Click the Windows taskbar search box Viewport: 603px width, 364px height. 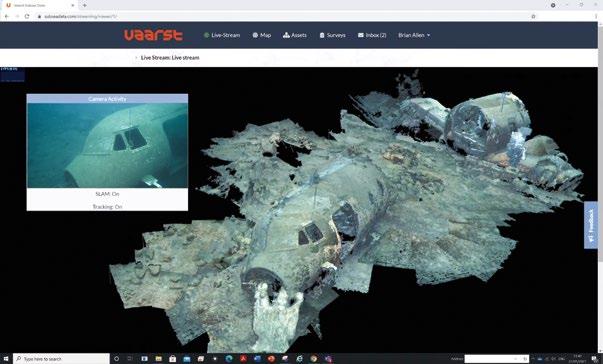[x=62, y=359]
